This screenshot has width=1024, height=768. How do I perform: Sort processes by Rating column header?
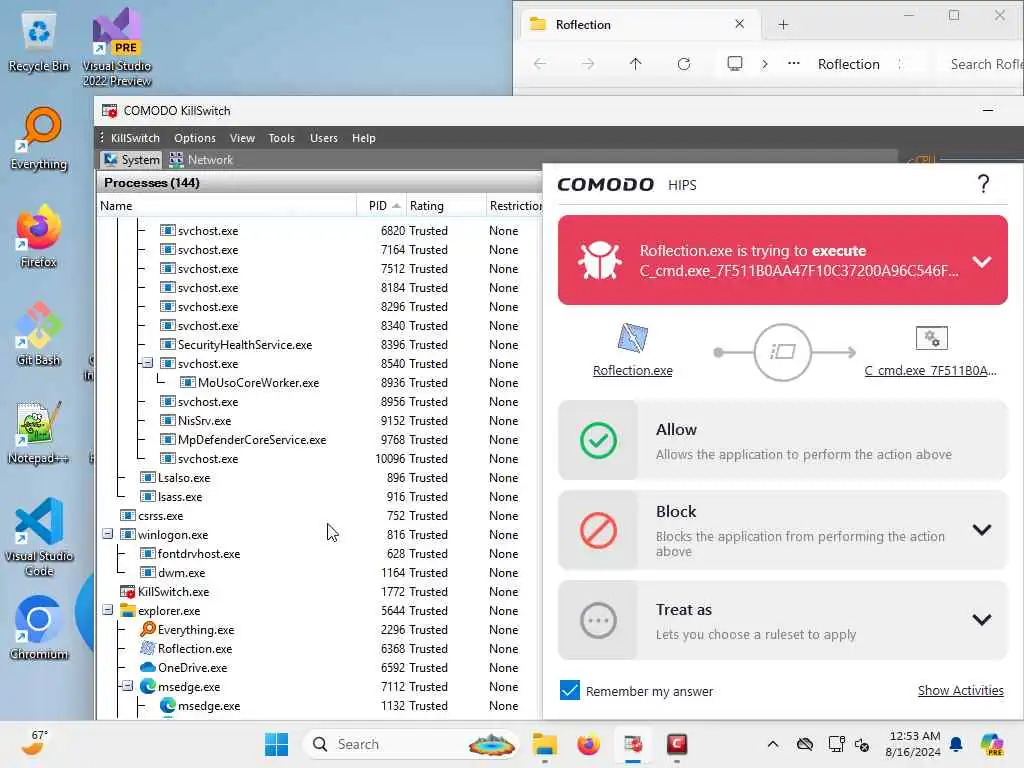(x=446, y=206)
